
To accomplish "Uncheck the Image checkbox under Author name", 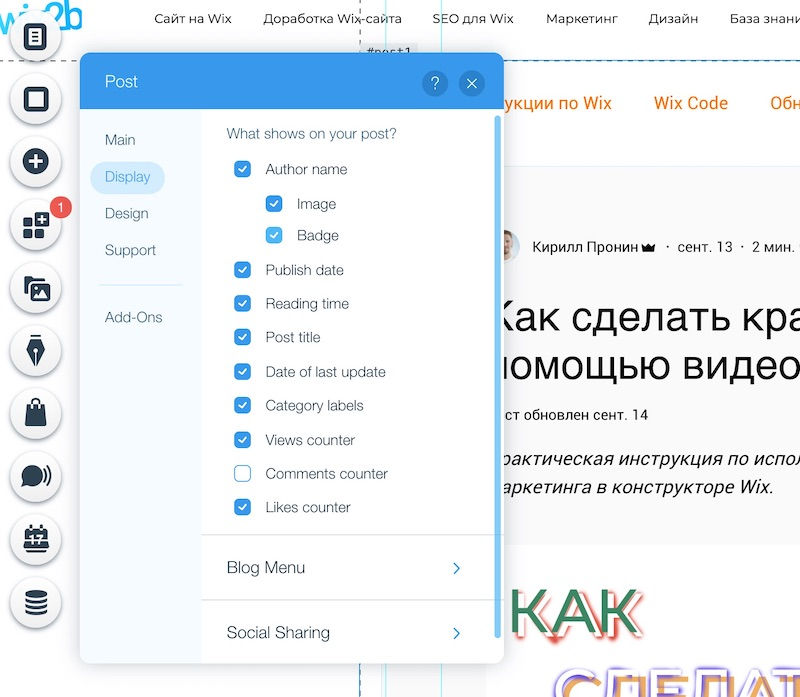I will coord(274,204).
